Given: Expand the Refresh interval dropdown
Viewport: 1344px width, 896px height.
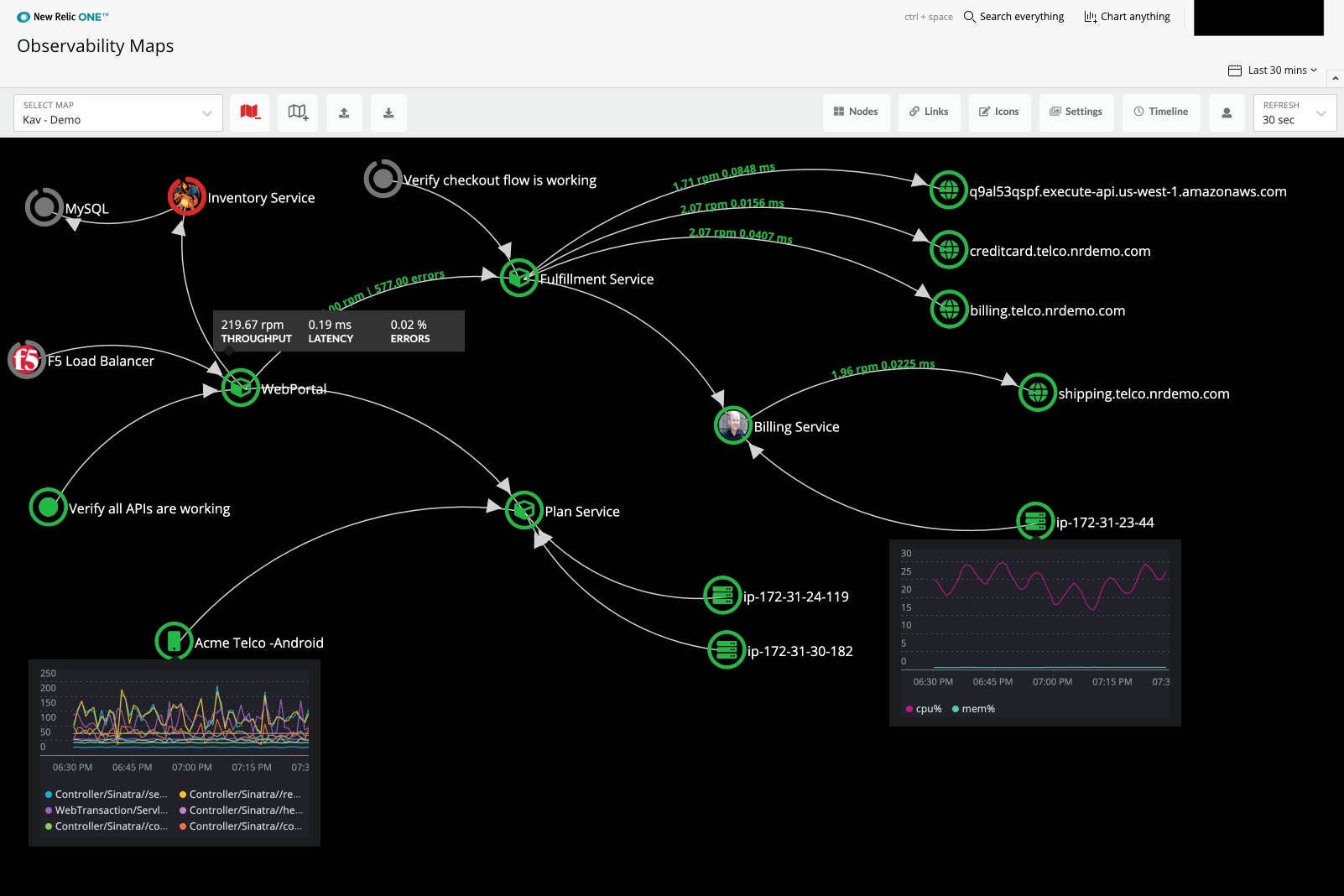Looking at the screenshot, I should point(1295,112).
